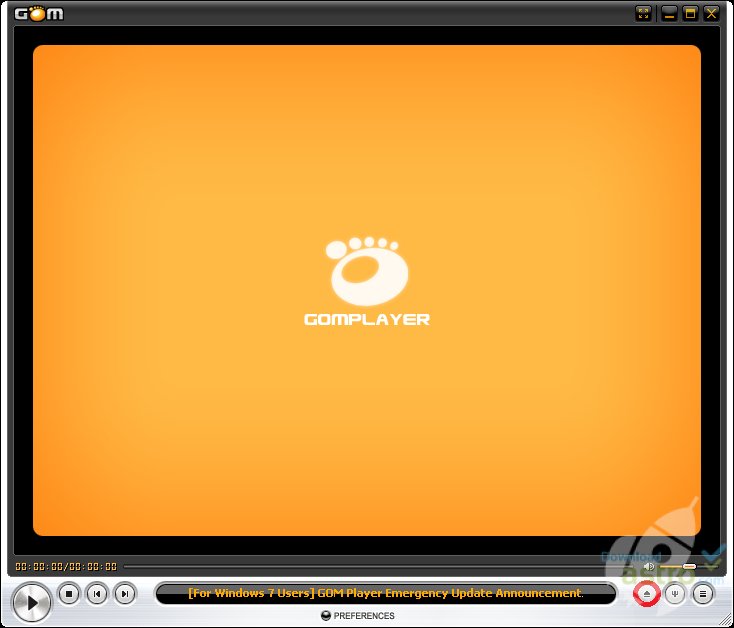Click the 00:00:00/00:00:00 time display
This screenshot has width=734, height=628.
coord(66,567)
